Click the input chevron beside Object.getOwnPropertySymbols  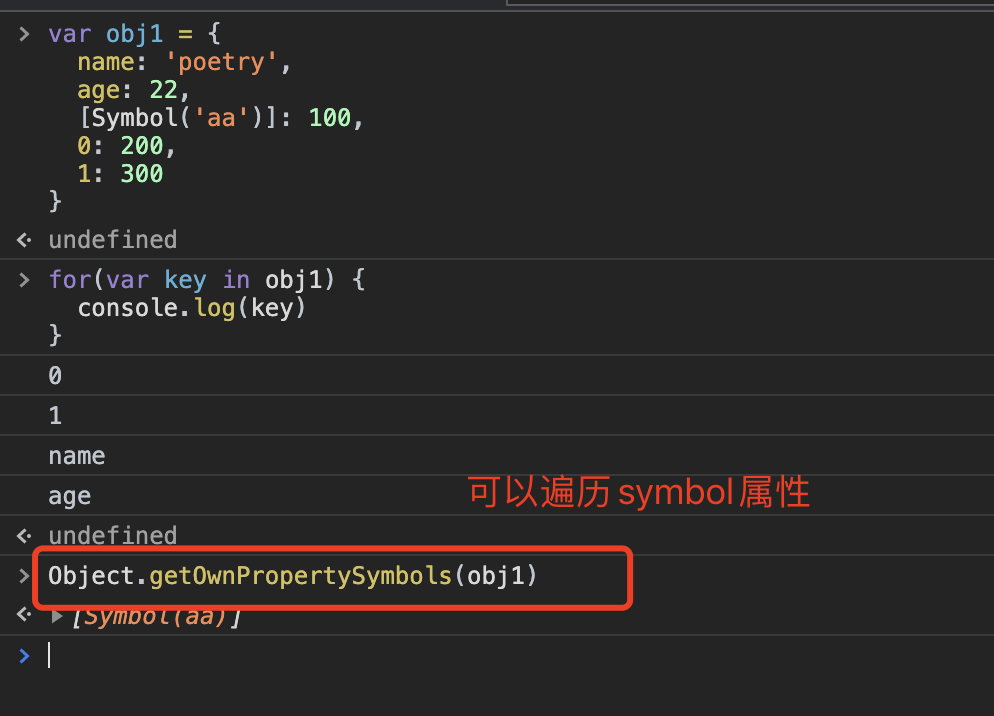pyautogui.click(x=24, y=576)
